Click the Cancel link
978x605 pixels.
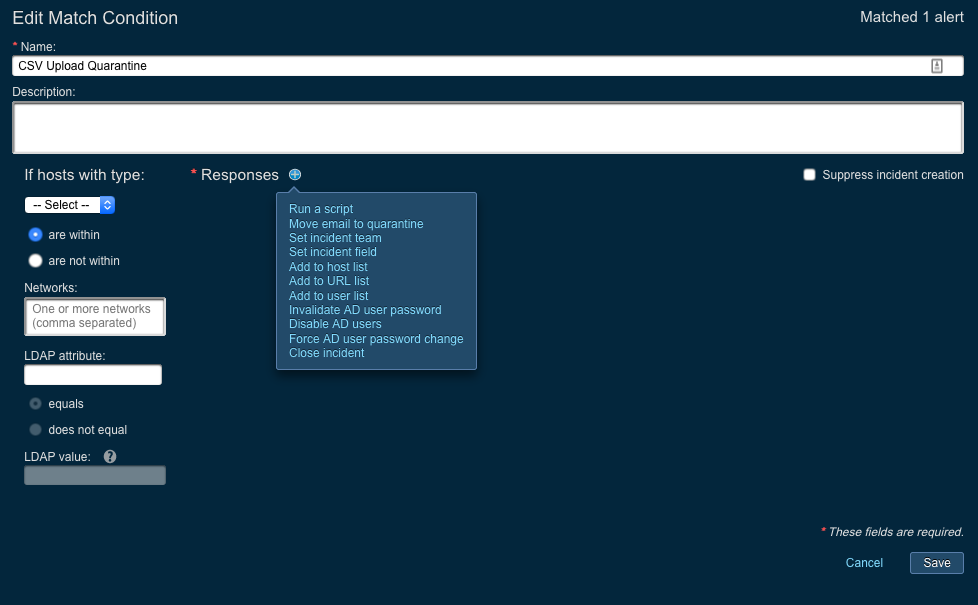[x=864, y=563]
